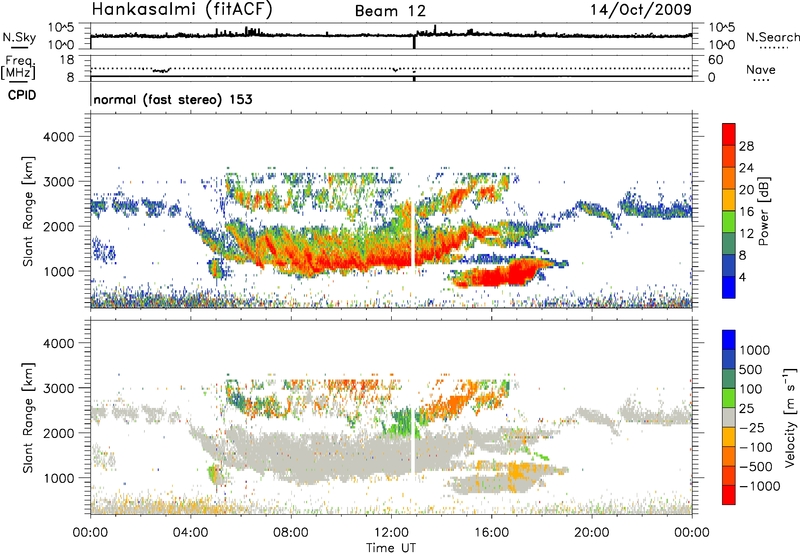This screenshot has width=800, height=554.
Task: Click the 3000 tick of the velocity panel
Action: pyautogui.click(x=58, y=388)
